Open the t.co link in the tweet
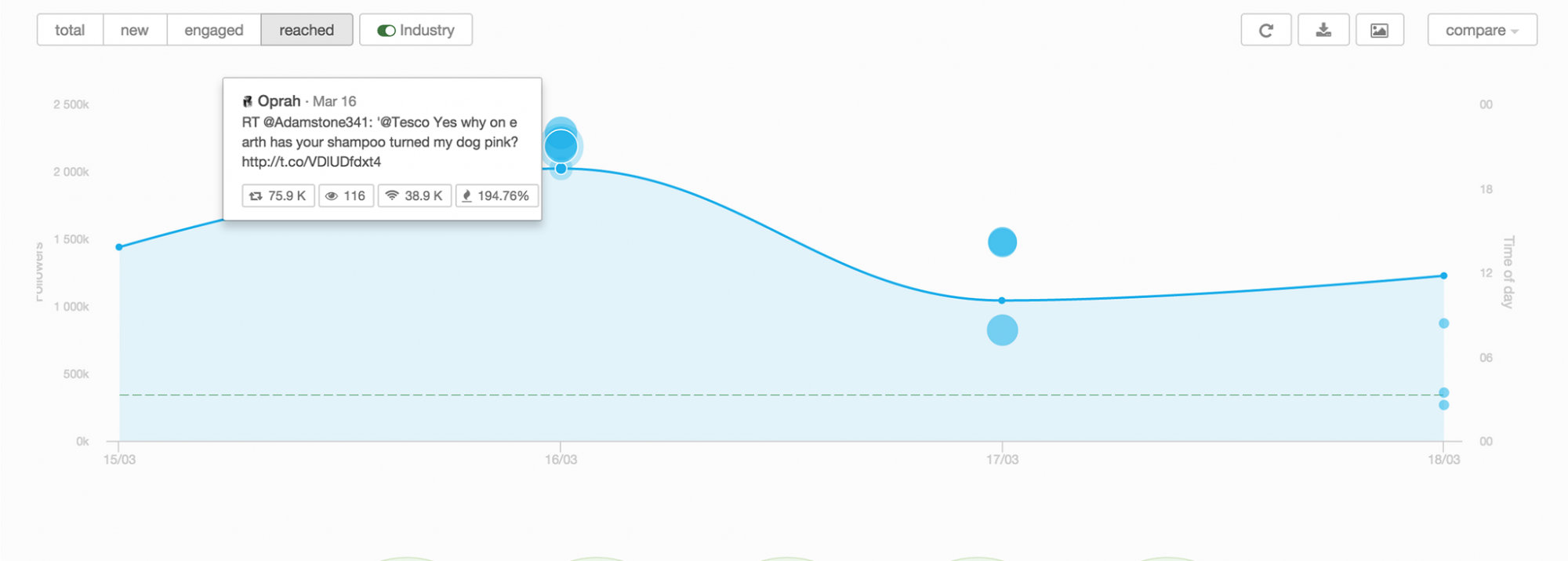1568x561 pixels. (311, 162)
